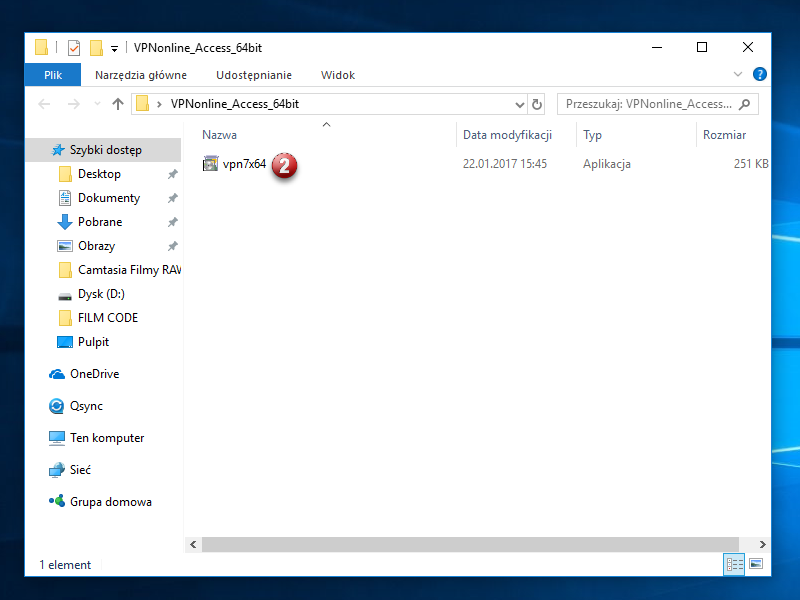The height and width of the screenshot is (600, 800).
Task: Click the Grupa domowa homegroup icon
Action: [57, 501]
